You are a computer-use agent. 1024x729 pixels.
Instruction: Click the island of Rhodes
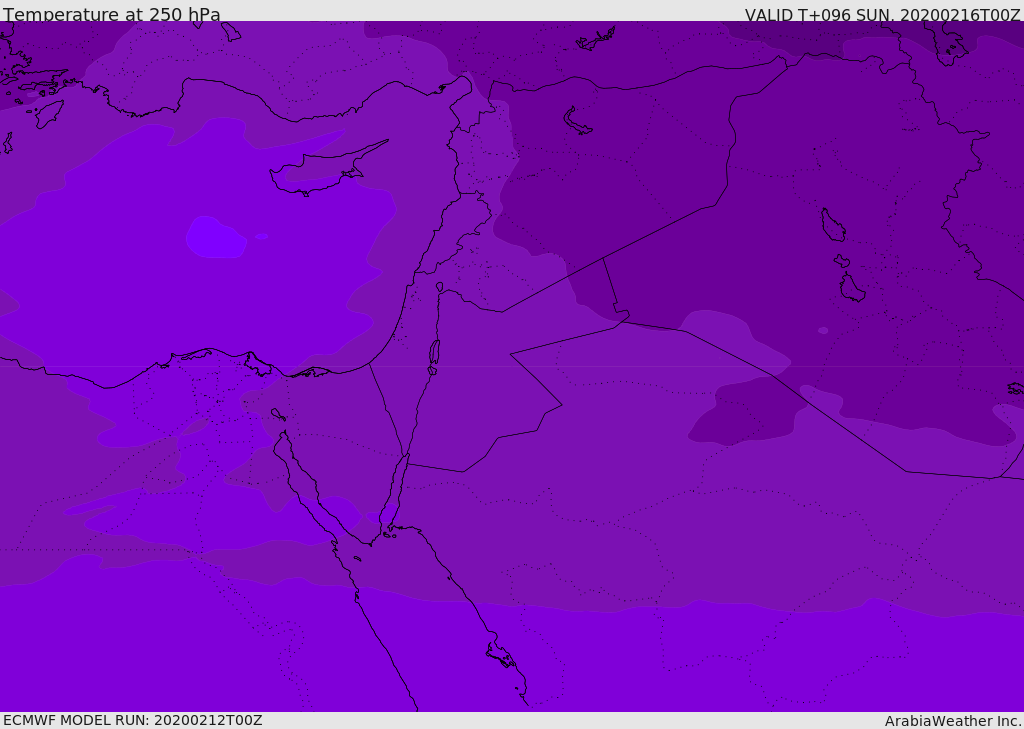[x=48, y=112]
